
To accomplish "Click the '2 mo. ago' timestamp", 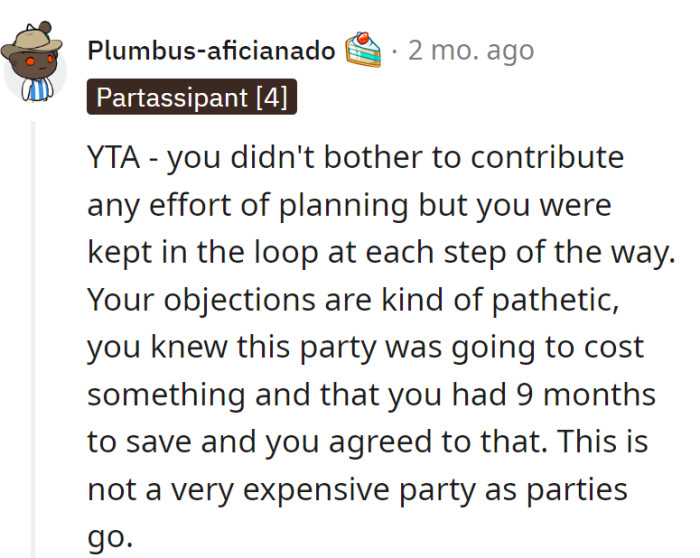I will click(470, 50).
